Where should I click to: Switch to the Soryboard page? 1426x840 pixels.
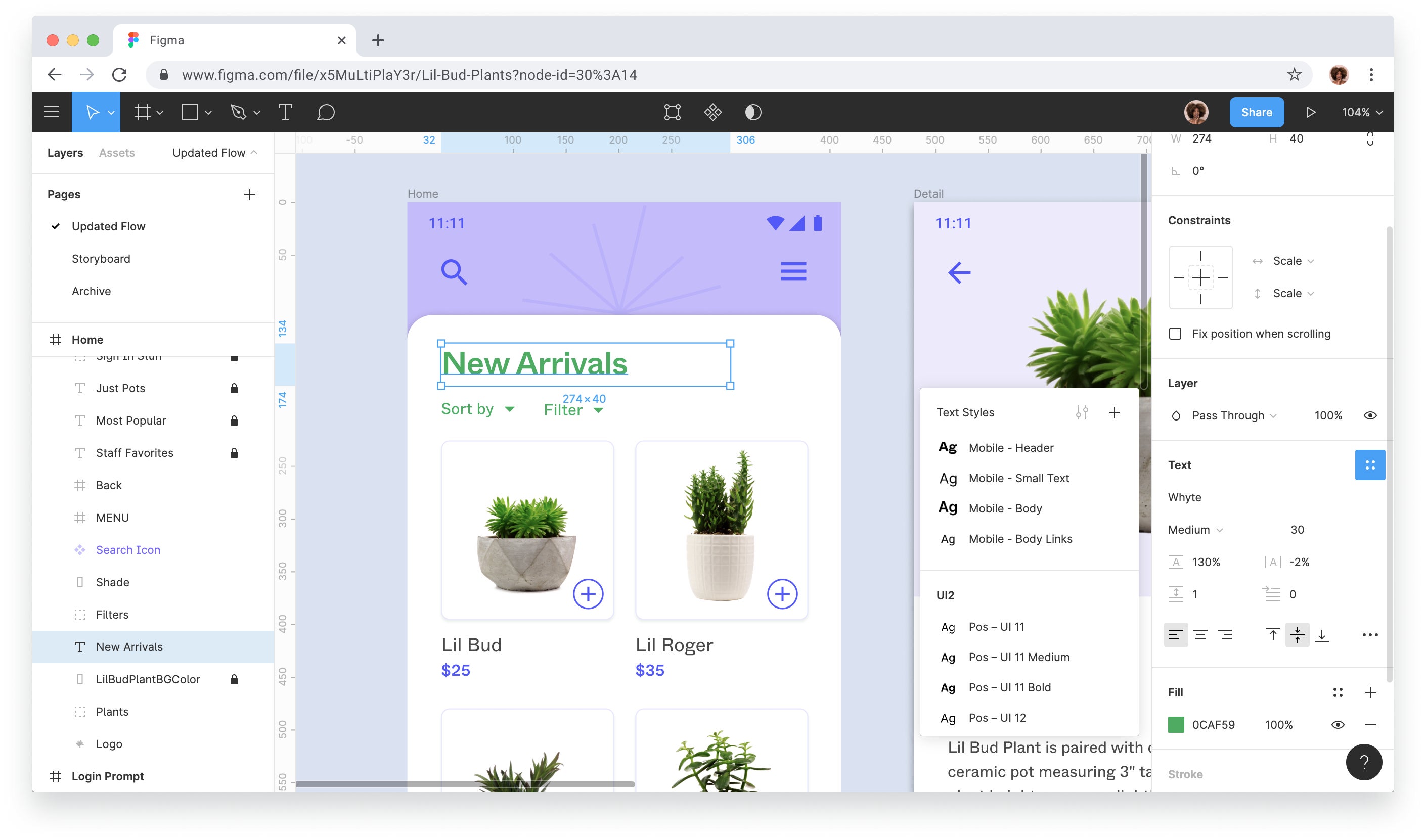point(101,258)
